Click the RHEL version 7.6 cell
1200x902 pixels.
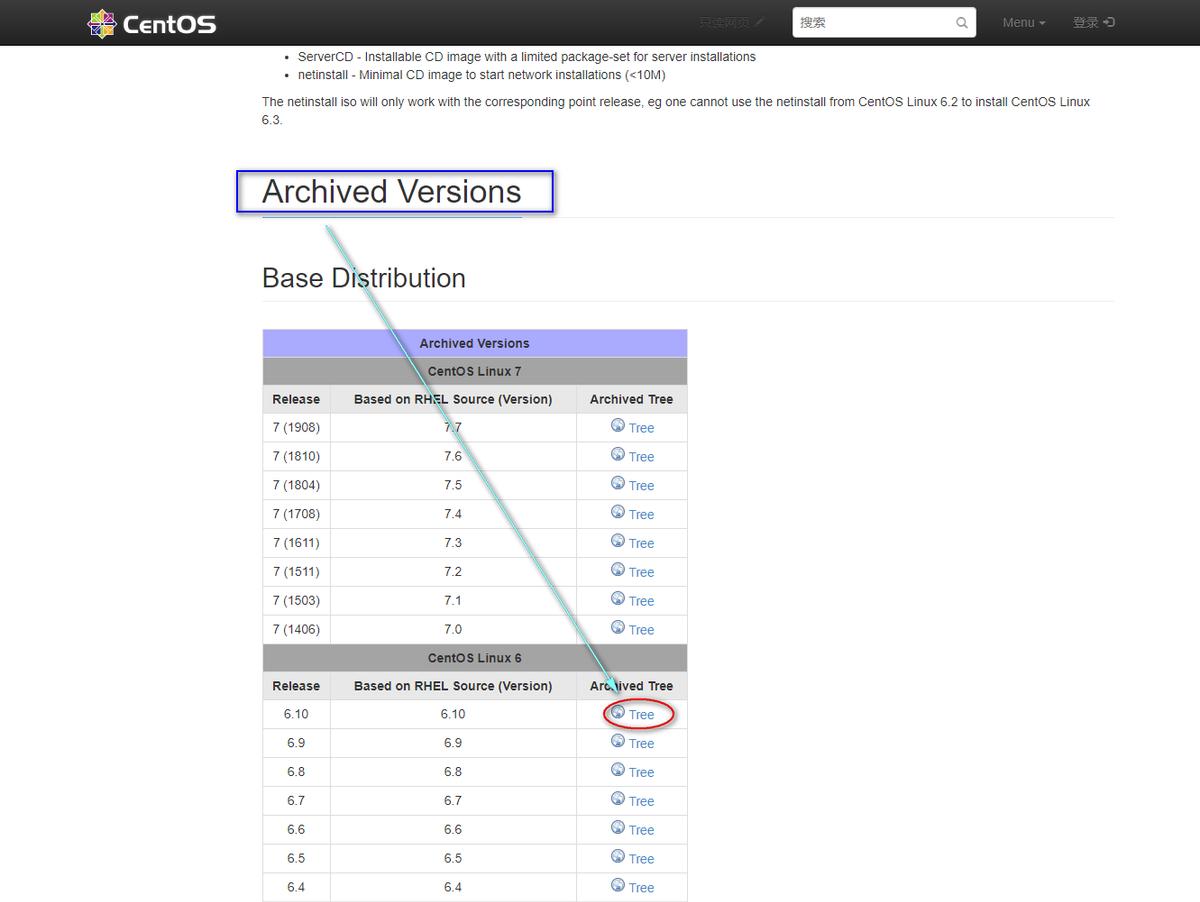click(453, 457)
